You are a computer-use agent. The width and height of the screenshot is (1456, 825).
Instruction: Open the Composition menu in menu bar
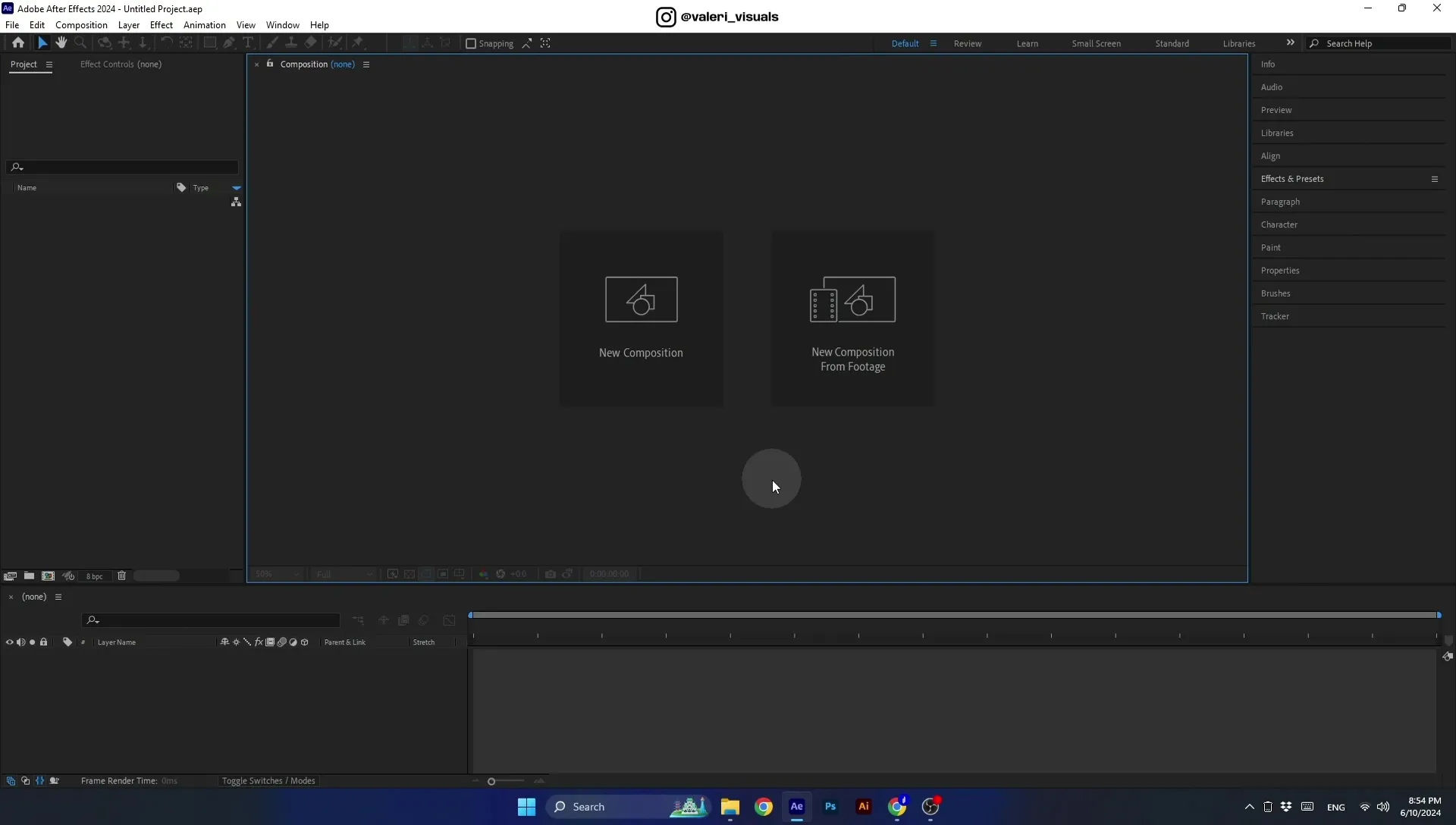(81, 25)
